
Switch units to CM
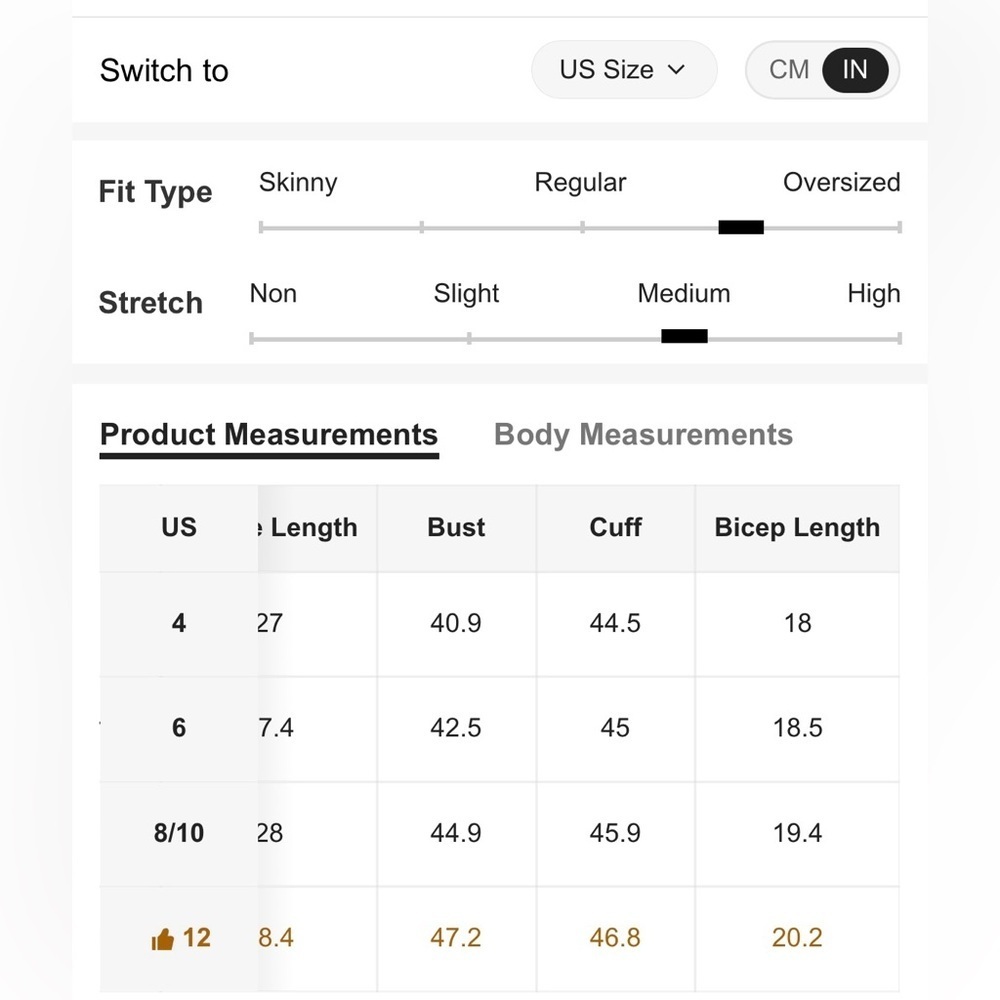[789, 70]
